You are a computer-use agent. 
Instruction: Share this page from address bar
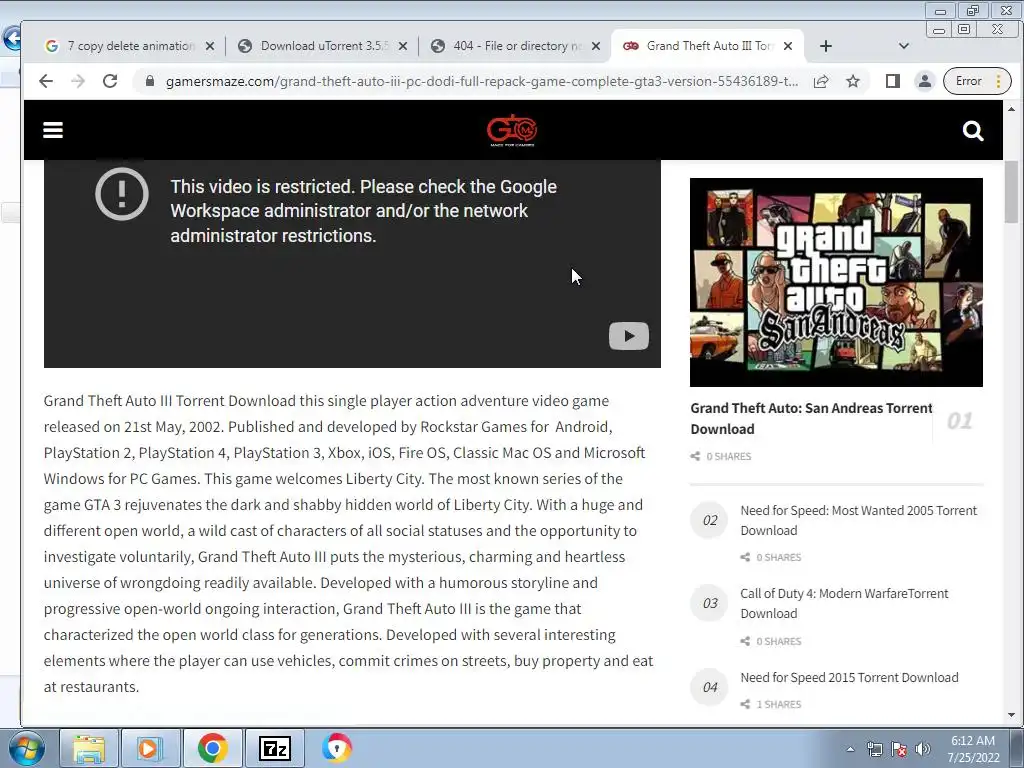tap(821, 81)
